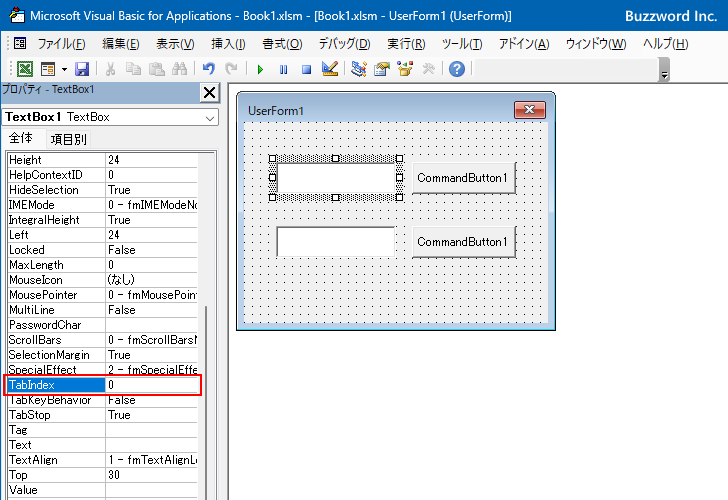Open Properties Window icon
The height and width of the screenshot is (500, 728).
(382, 69)
